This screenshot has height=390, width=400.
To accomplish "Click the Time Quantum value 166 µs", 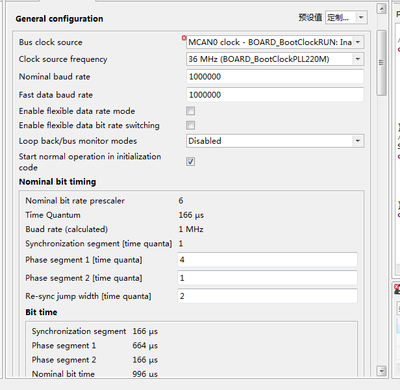I will coord(191,215).
